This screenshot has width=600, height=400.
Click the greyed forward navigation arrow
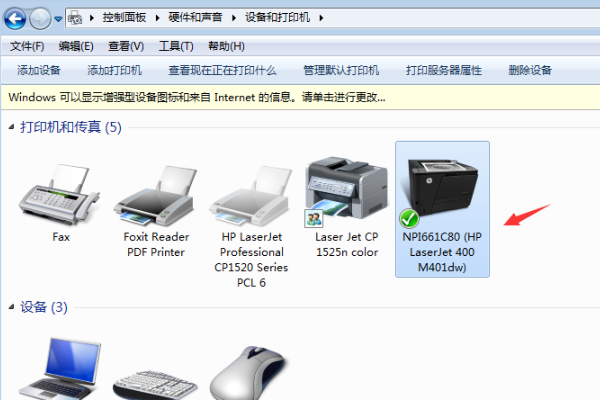[40, 18]
